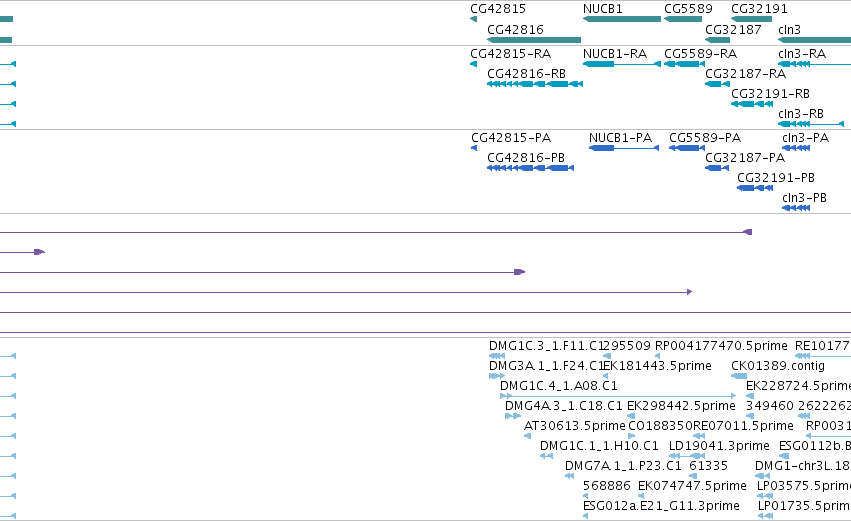Click the teal gene bar under NUCB1 label
This screenshot has height=521, width=851.
click(x=622, y=19)
